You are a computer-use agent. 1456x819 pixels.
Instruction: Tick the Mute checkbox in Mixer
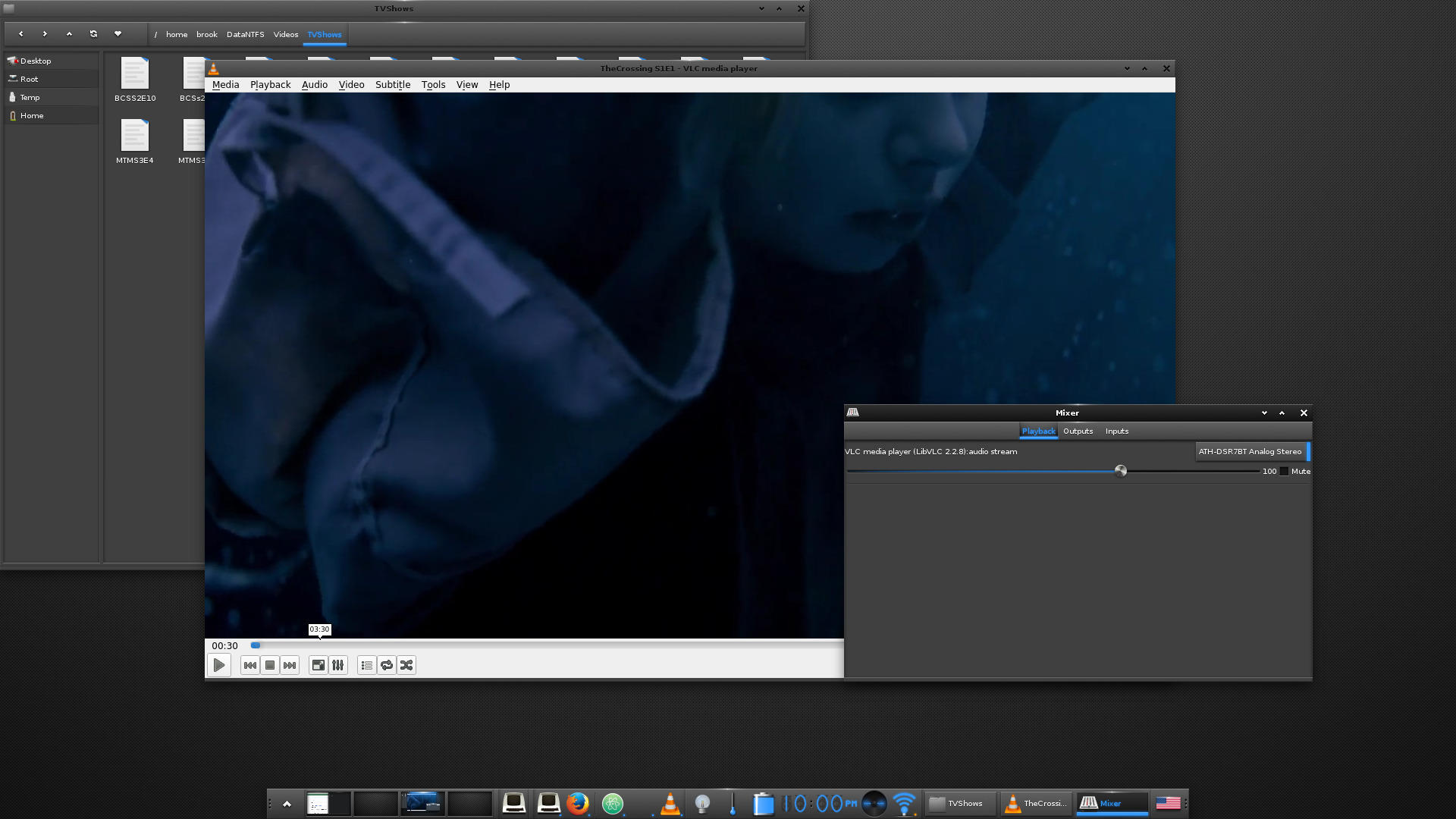pos(1284,471)
